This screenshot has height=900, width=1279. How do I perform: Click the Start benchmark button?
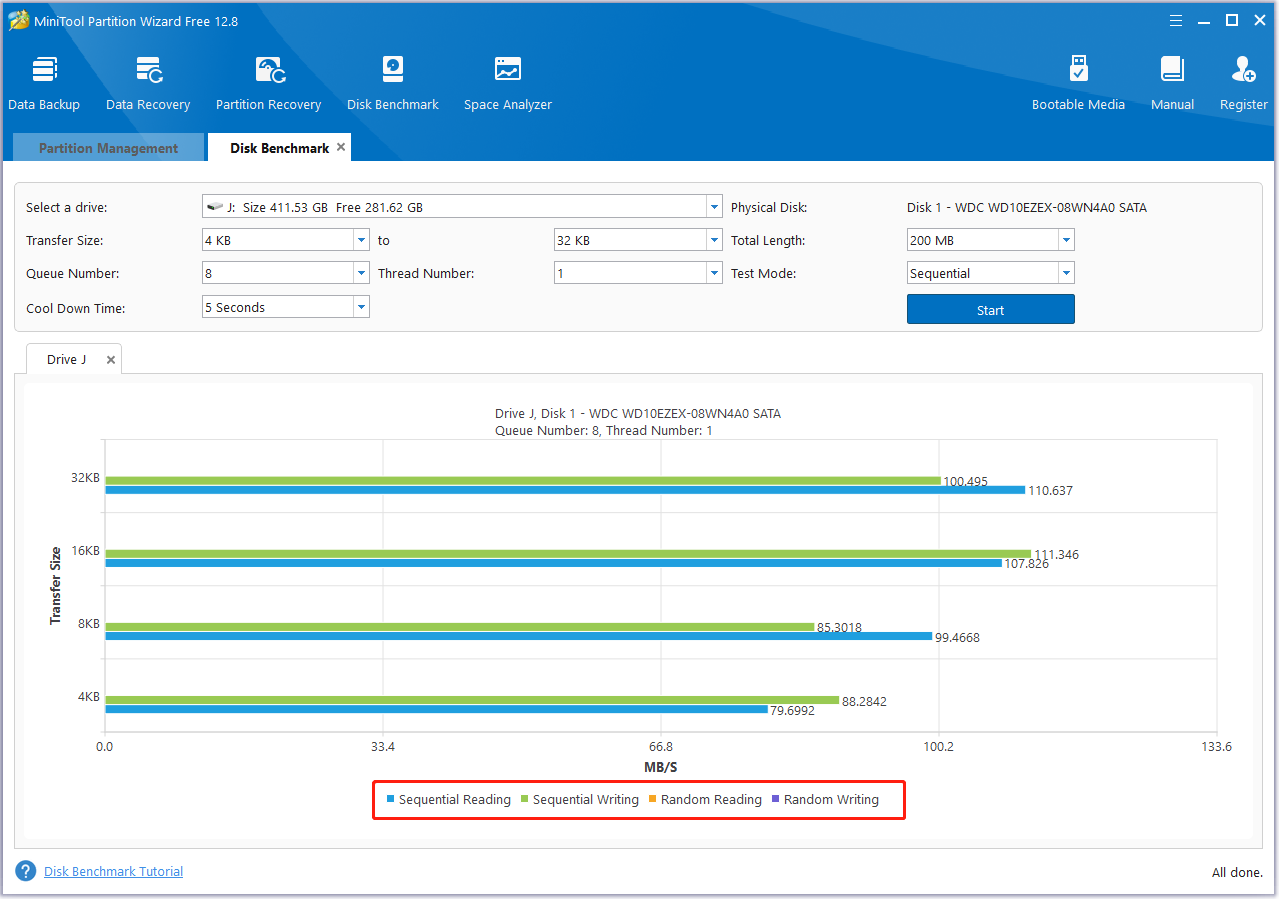(x=990, y=309)
